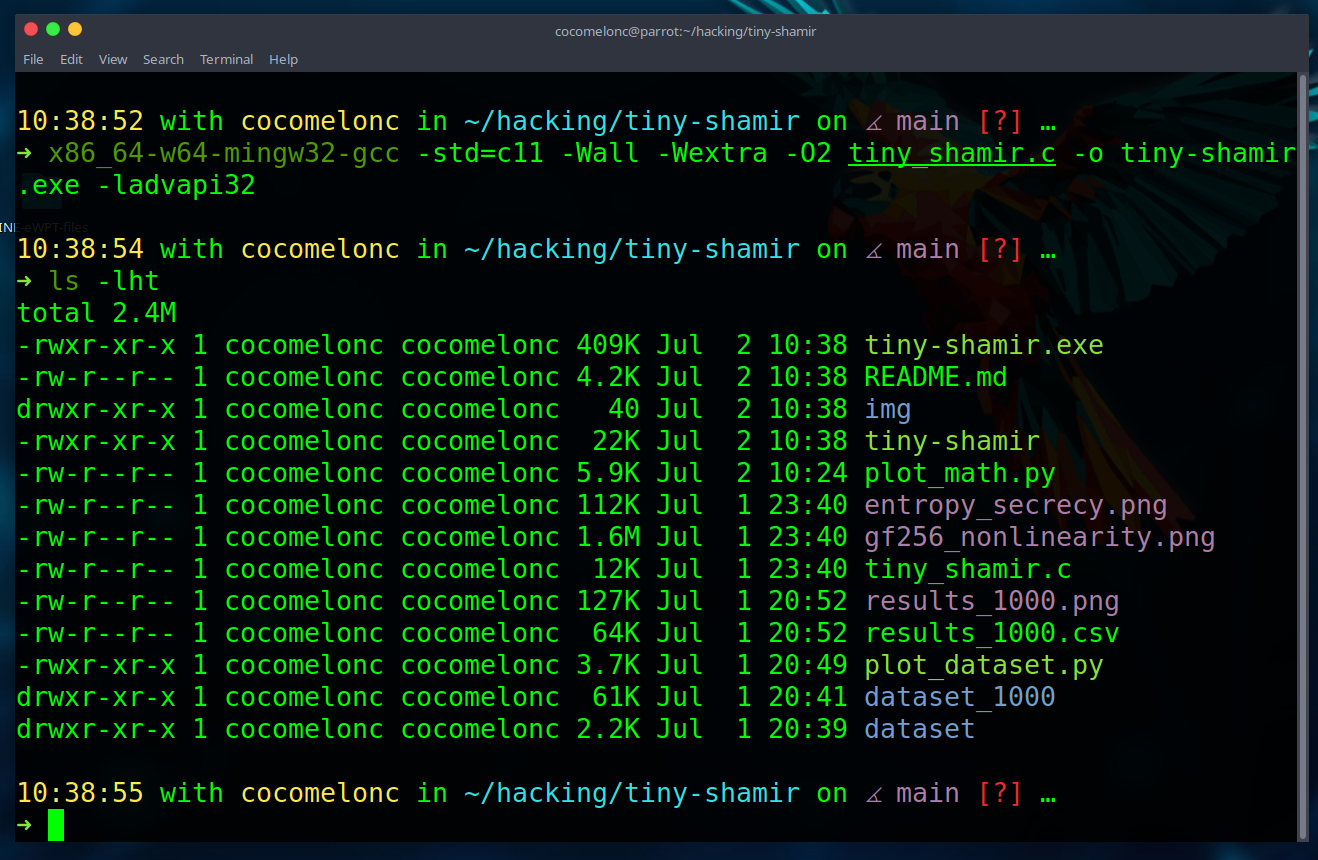
Task: Click plot_dataset.py in the listing
Action: tap(984, 665)
